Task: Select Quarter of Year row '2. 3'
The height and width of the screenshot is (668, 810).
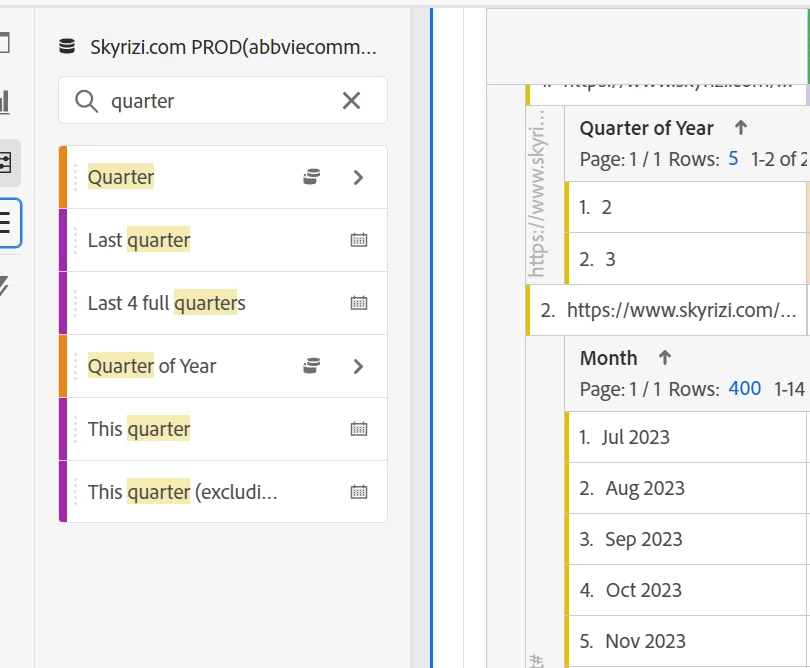Action: [x=687, y=259]
